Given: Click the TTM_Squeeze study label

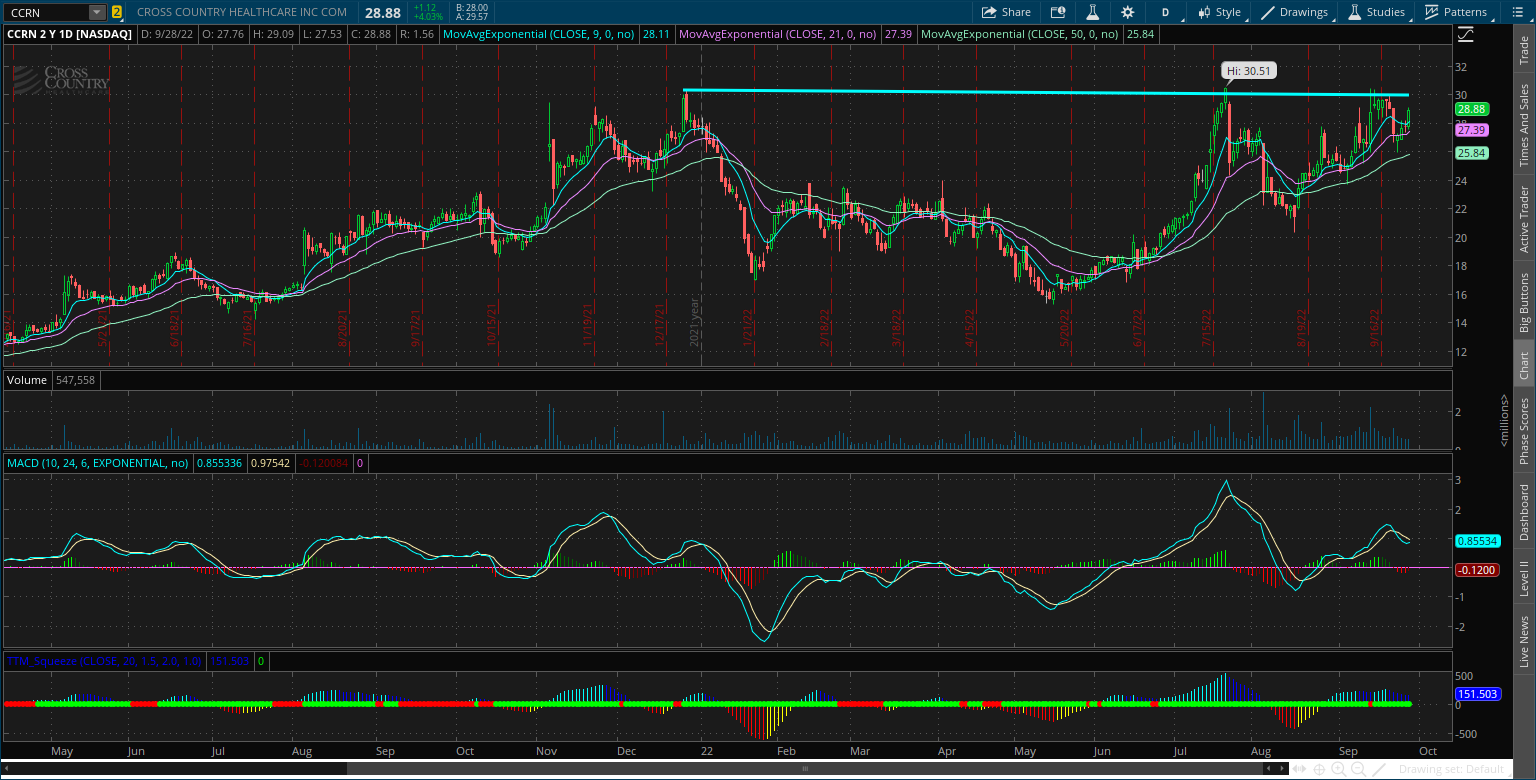Looking at the screenshot, I should (x=103, y=661).
